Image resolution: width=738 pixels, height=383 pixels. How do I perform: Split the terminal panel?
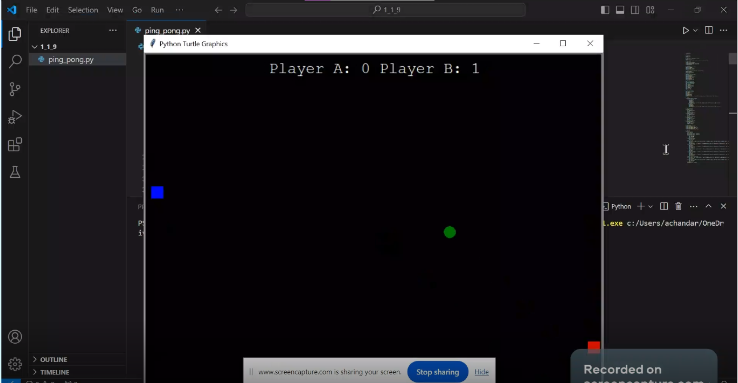tap(664, 206)
